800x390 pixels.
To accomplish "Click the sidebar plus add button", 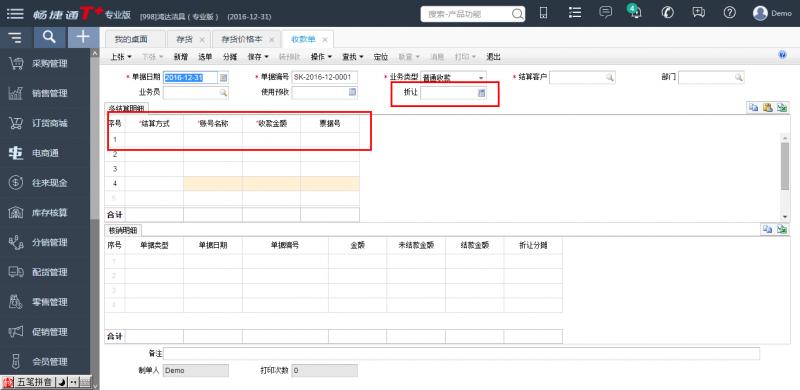I will [x=83, y=37].
